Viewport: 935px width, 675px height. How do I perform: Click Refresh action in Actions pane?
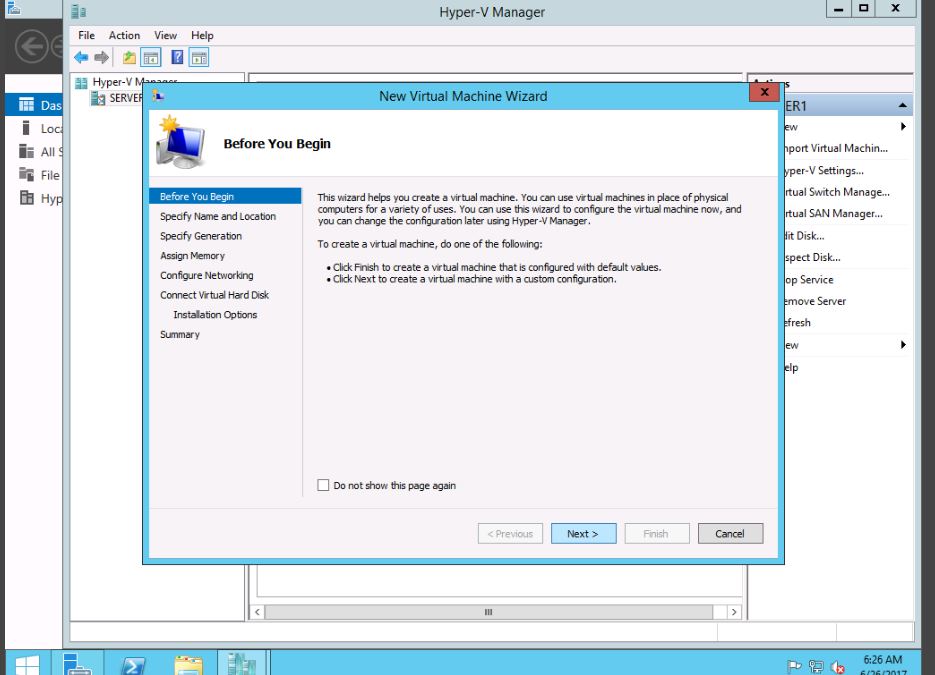(797, 323)
